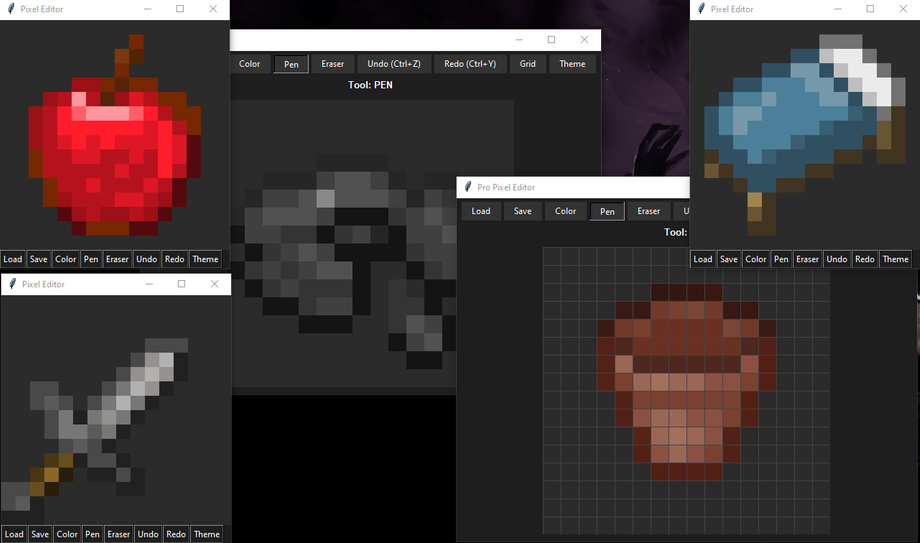920x543 pixels.
Task: Toggle Theme in the sword editor window
Action: click(x=207, y=534)
